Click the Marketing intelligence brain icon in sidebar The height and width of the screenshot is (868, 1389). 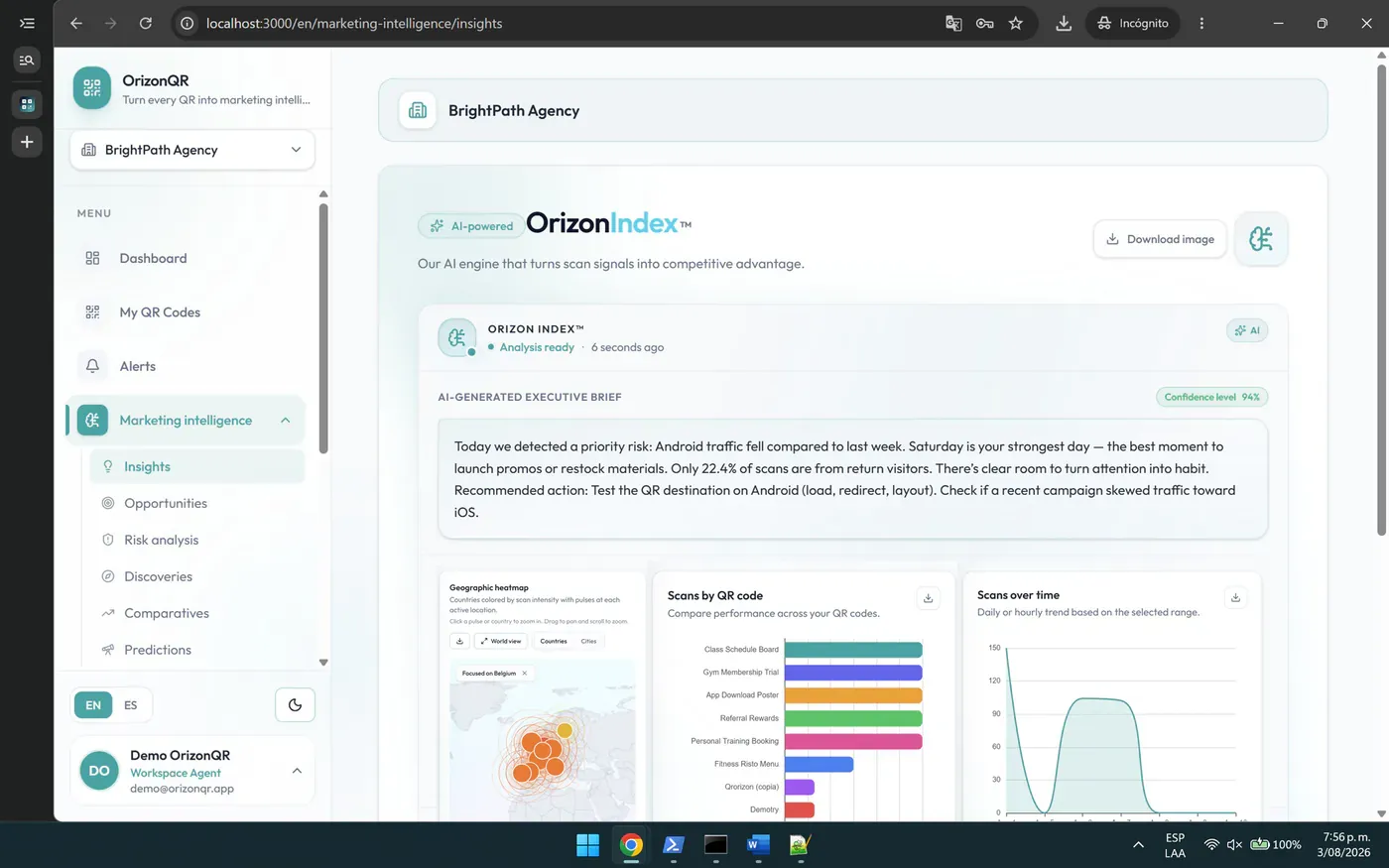(92, 421)
